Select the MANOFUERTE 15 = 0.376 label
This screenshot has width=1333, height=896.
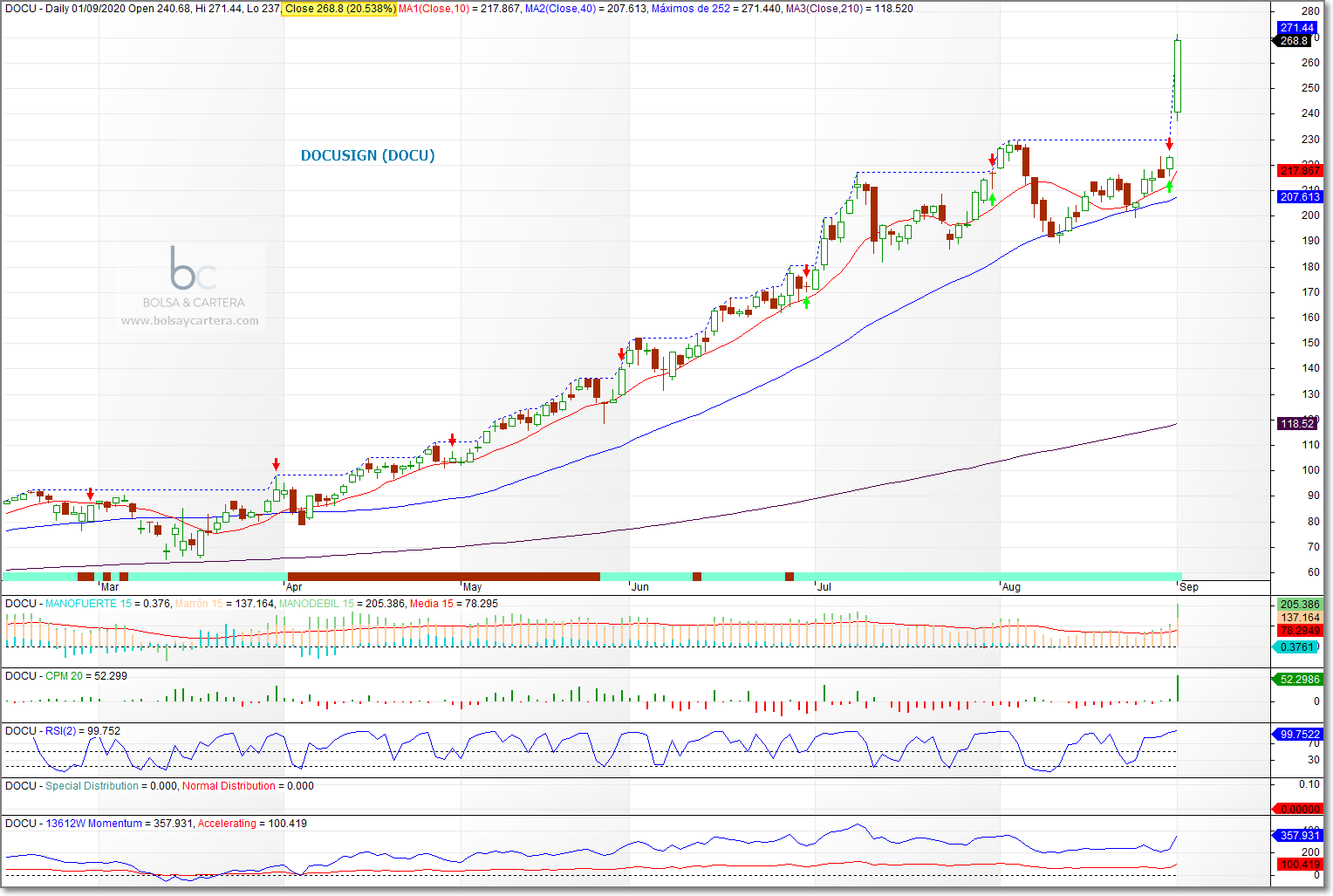pyautogui.click(x=108, y=604)
